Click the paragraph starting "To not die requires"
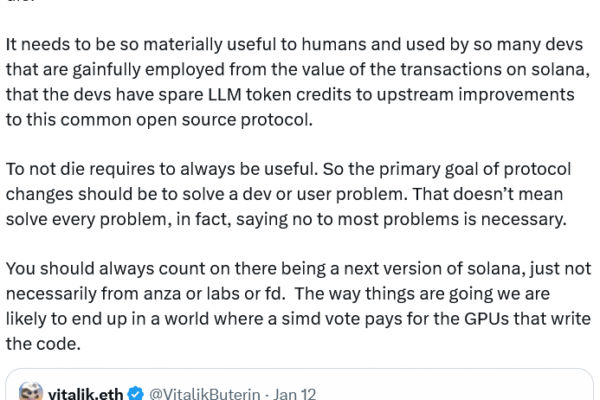 point(298,193)
